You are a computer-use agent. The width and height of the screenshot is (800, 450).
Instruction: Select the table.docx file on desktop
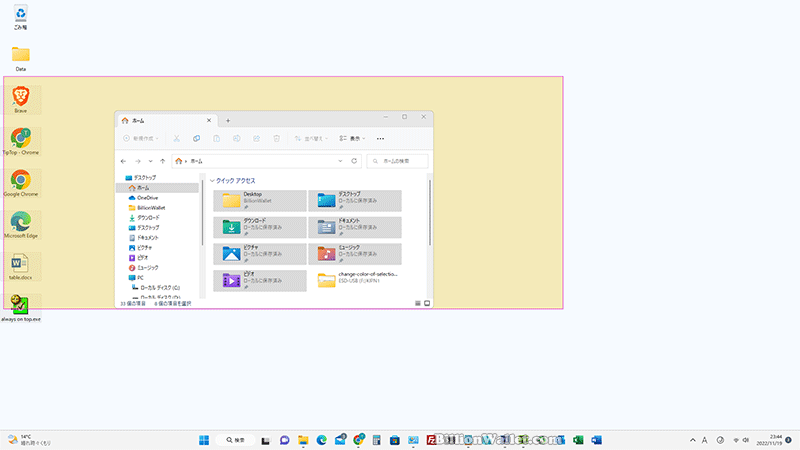tap(20, 267)
